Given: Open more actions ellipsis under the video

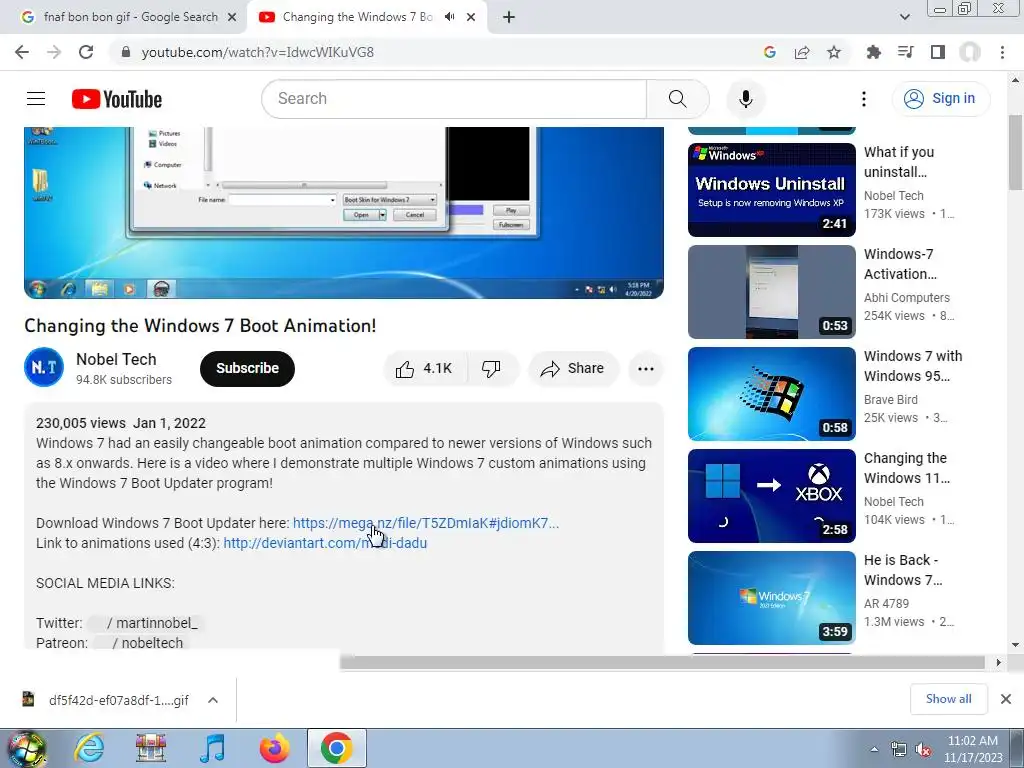Looking at the screenshot, I should [x=646, y=369].
